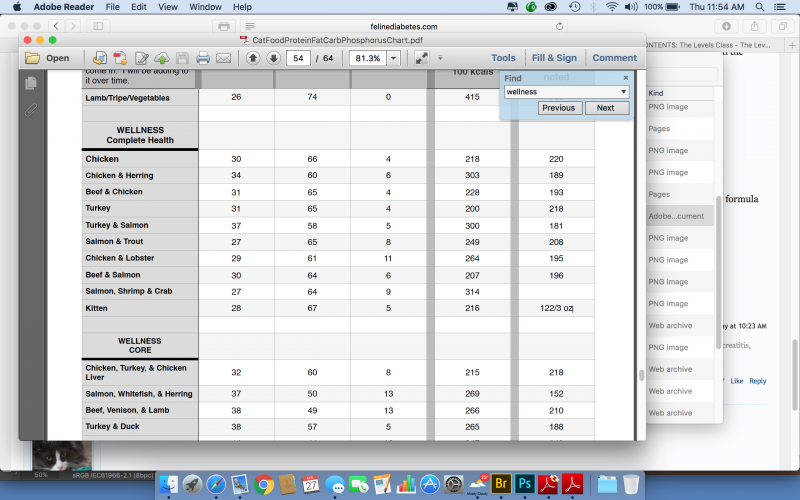800x500 pixels.
Task: Select the Adobe...cument row in Kind list
Action: pos(680,216)
